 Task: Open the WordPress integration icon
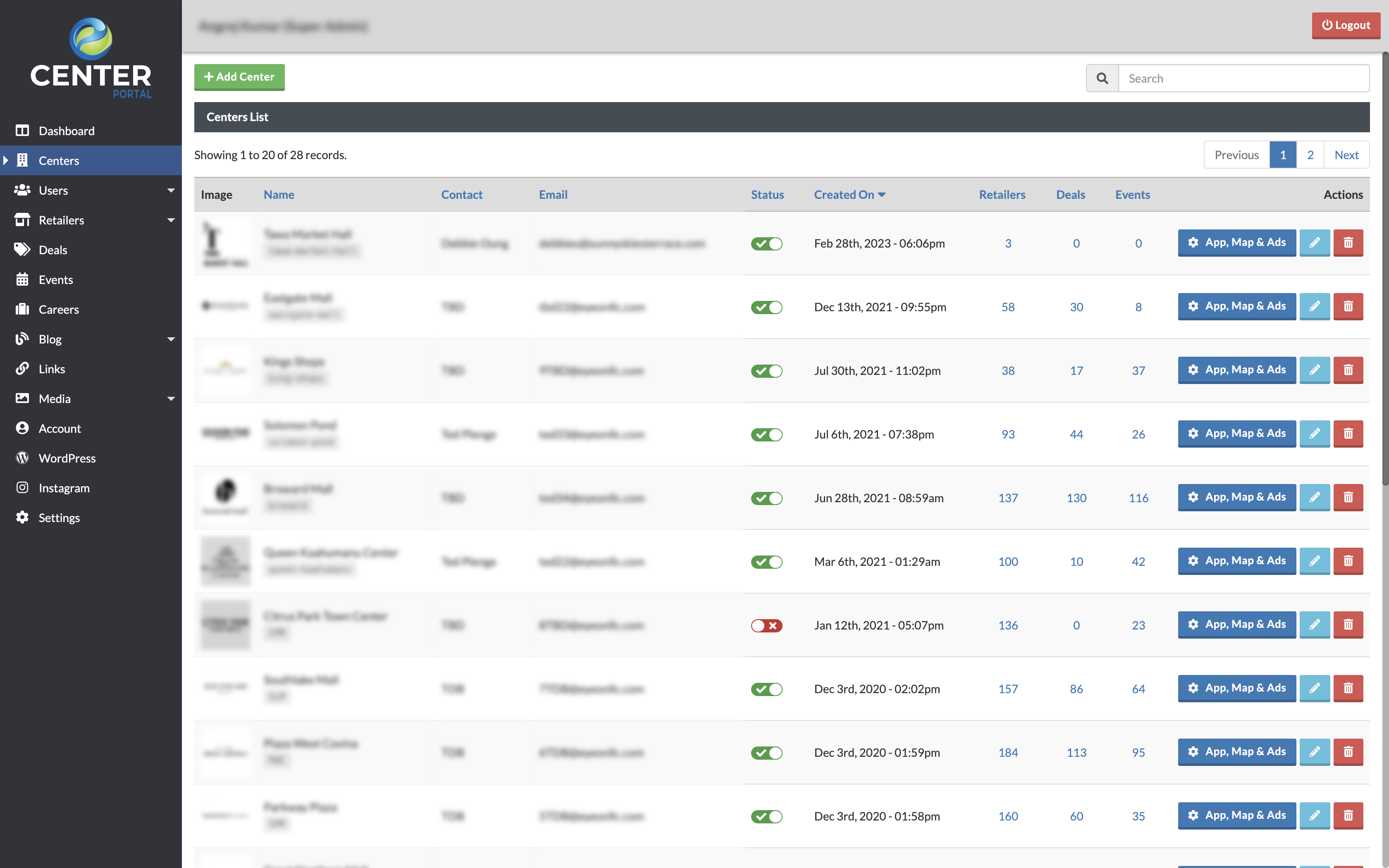22,458
